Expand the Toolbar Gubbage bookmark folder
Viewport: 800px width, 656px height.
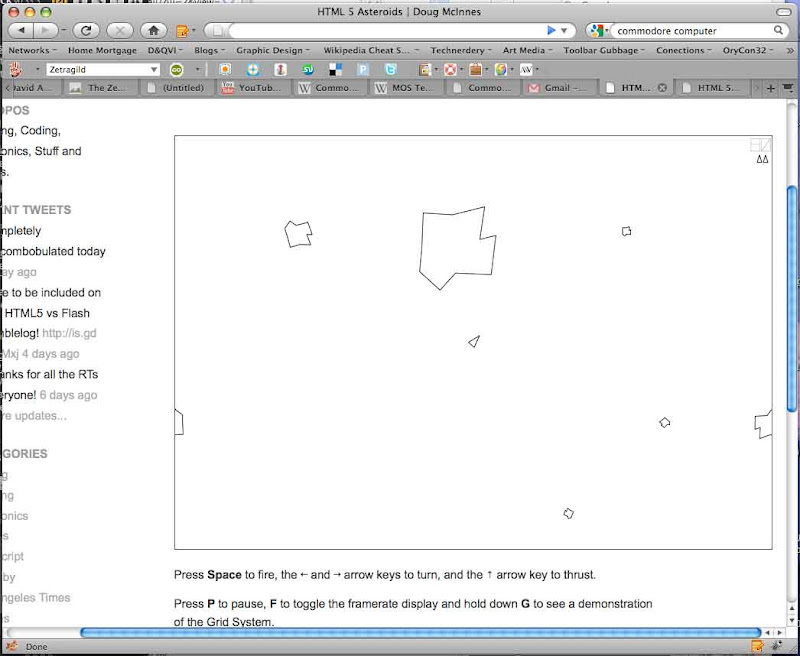tap(604, 50)
